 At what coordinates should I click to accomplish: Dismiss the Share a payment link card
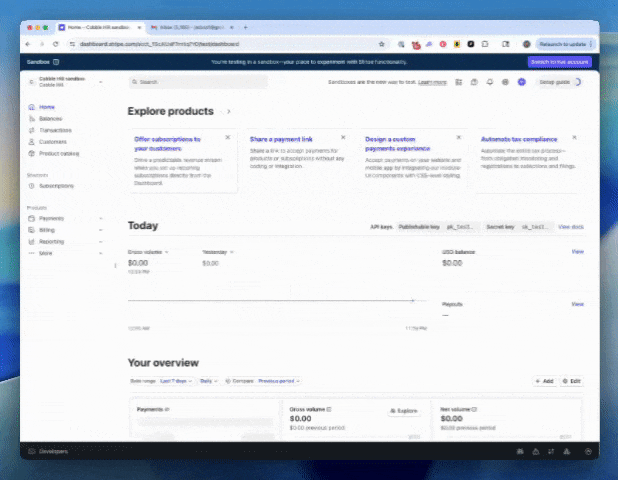pos(343,137)
